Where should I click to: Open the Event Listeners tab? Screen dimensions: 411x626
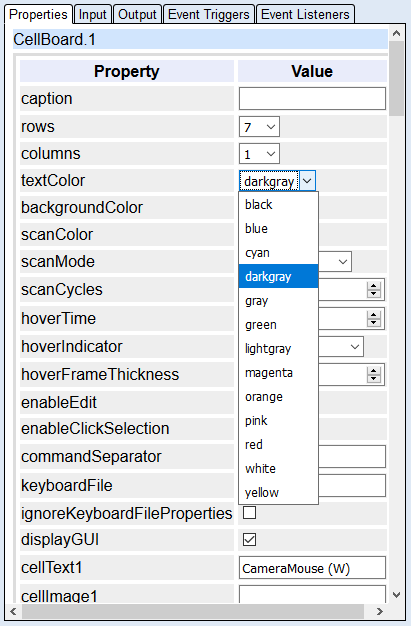click(305, 14)
